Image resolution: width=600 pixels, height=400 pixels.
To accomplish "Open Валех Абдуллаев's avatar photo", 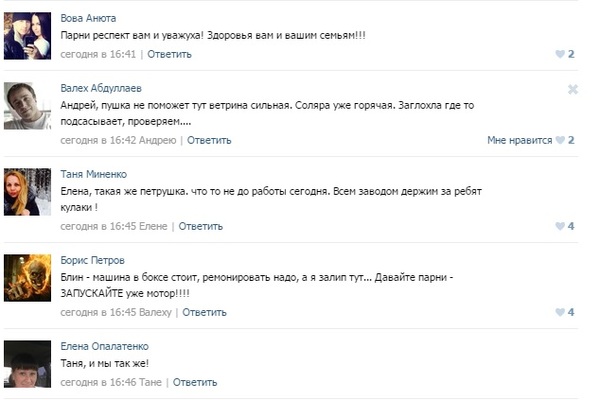I will coord(27,106).
